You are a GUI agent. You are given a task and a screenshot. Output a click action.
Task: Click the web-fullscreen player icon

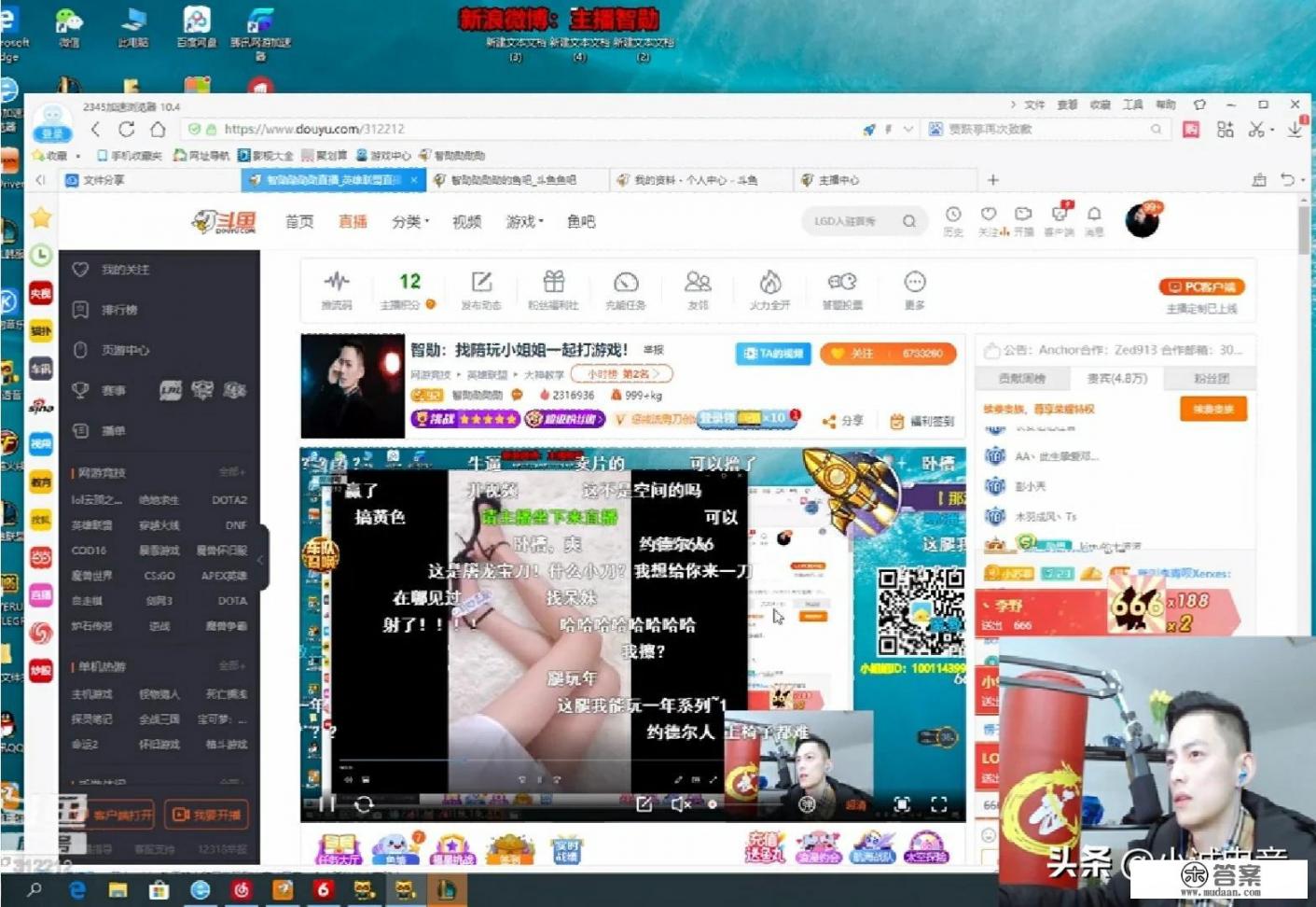pyautogui.click(x=902, y=803)
